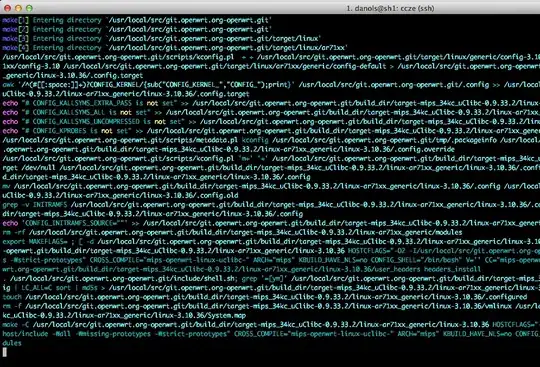Screen dimensions: 540x367
Task: Click the line ending in '.config.old'
Action: (120, 196)
